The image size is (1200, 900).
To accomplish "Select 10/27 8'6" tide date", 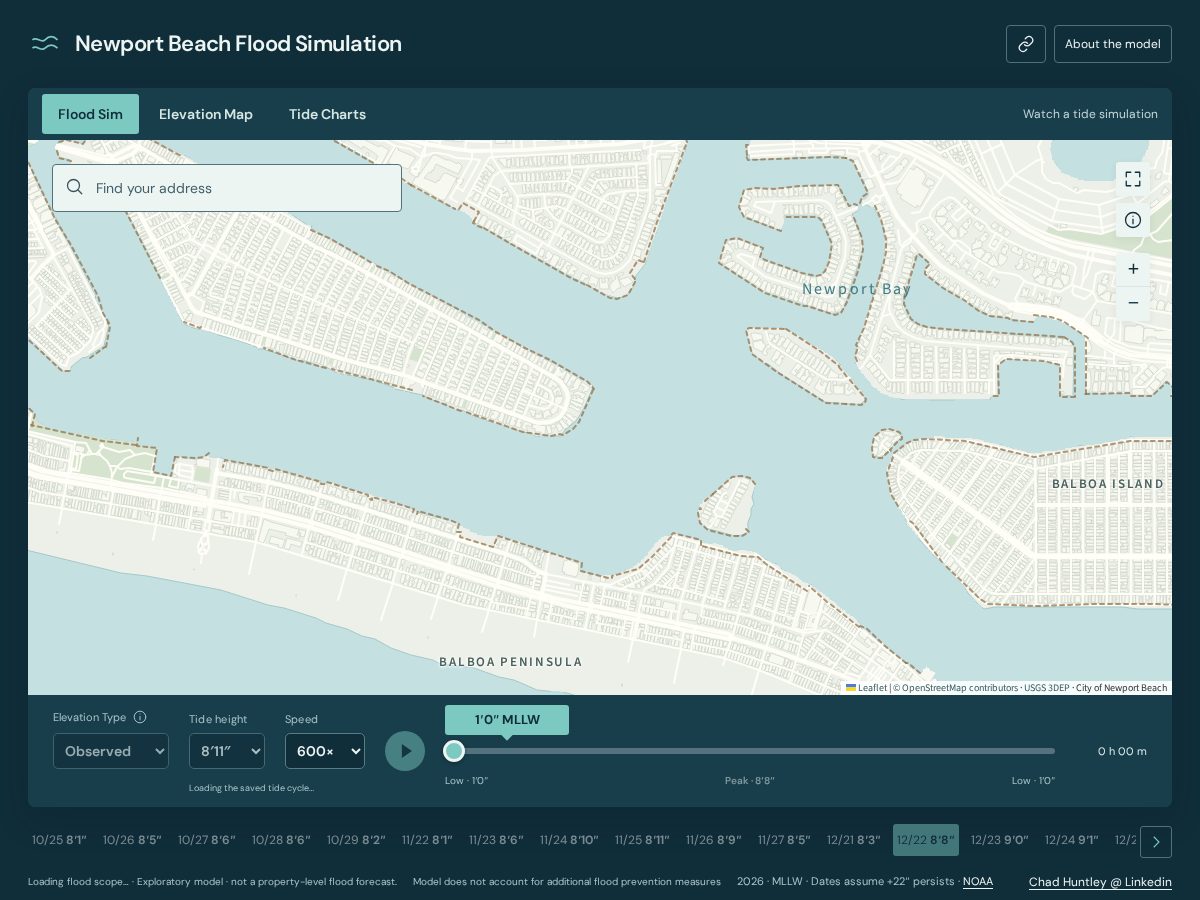I will [207, 840].
